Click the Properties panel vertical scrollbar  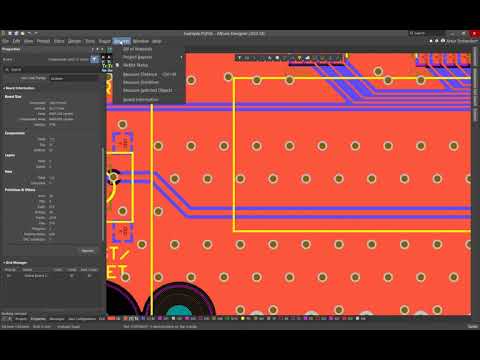[x=103, y=193]
